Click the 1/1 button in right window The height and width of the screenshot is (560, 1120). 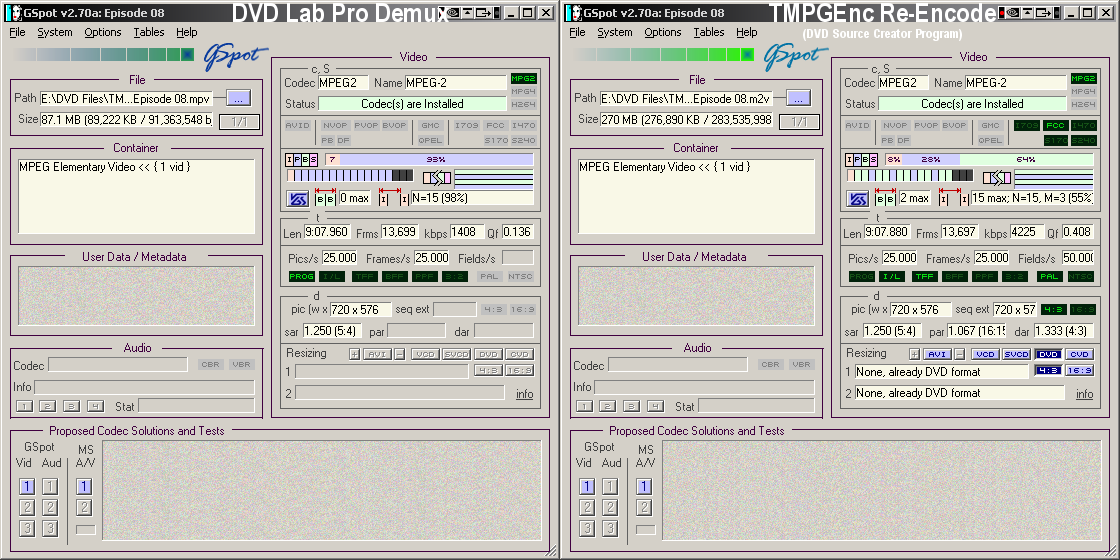tap(799, 121)
